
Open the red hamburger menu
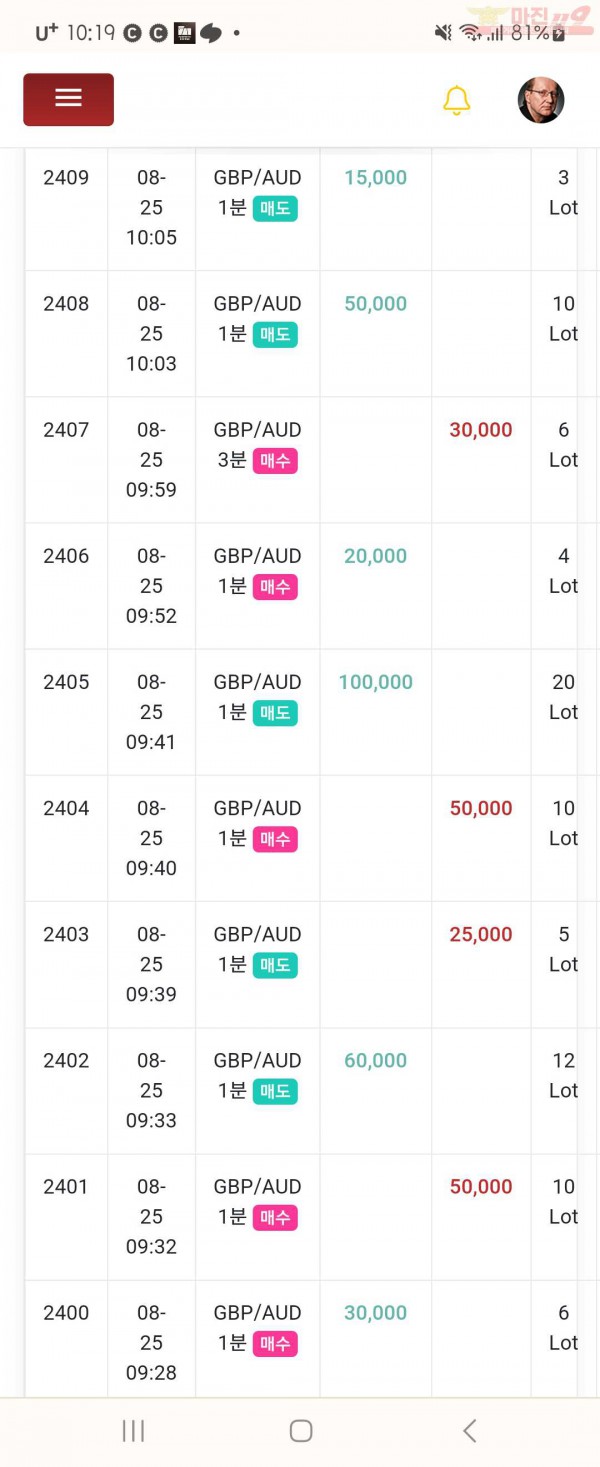tap(68, 99)
